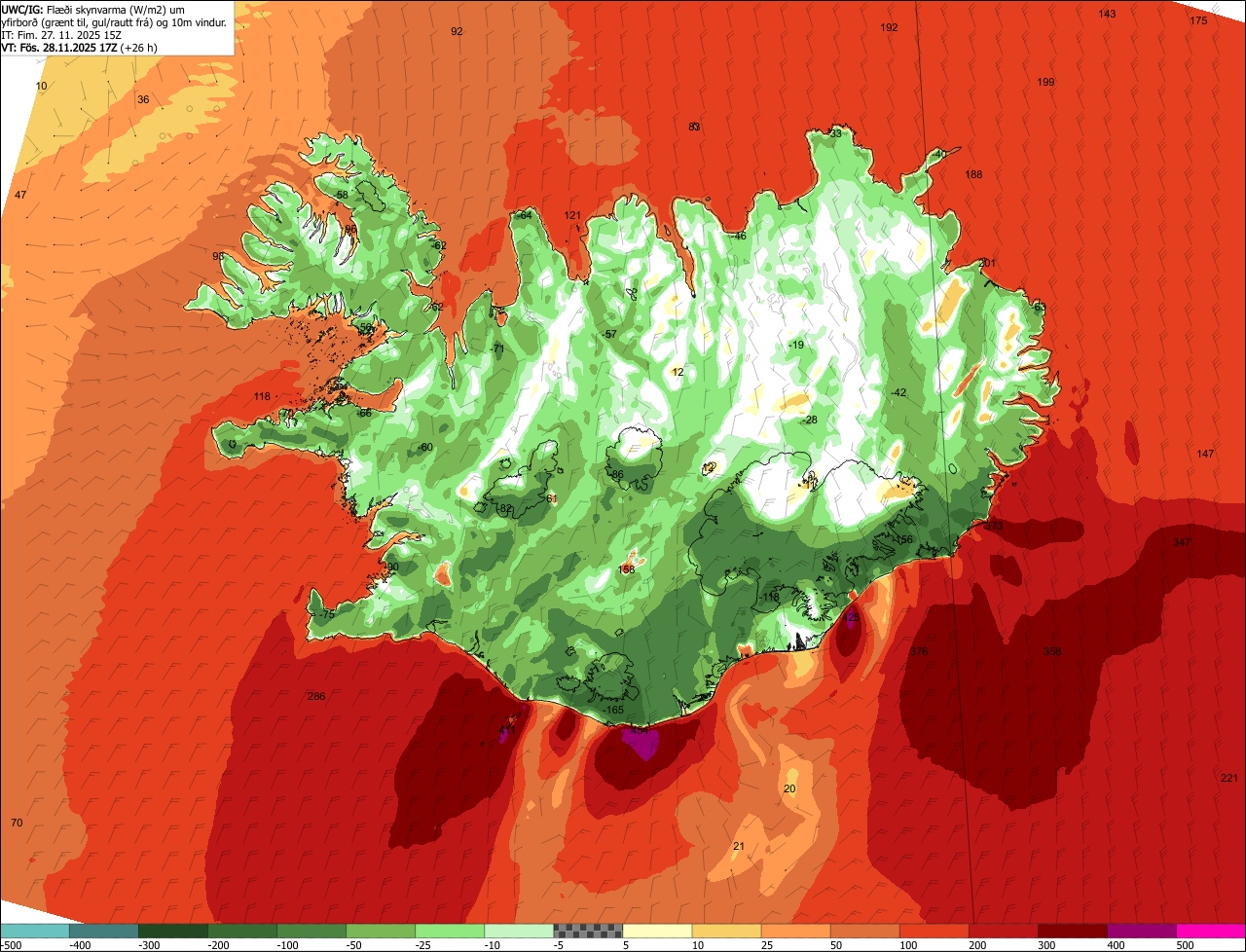1246x952 pixels.
Task: Pick the pale green -10 to -5 swatch
Action: [519, 930]
